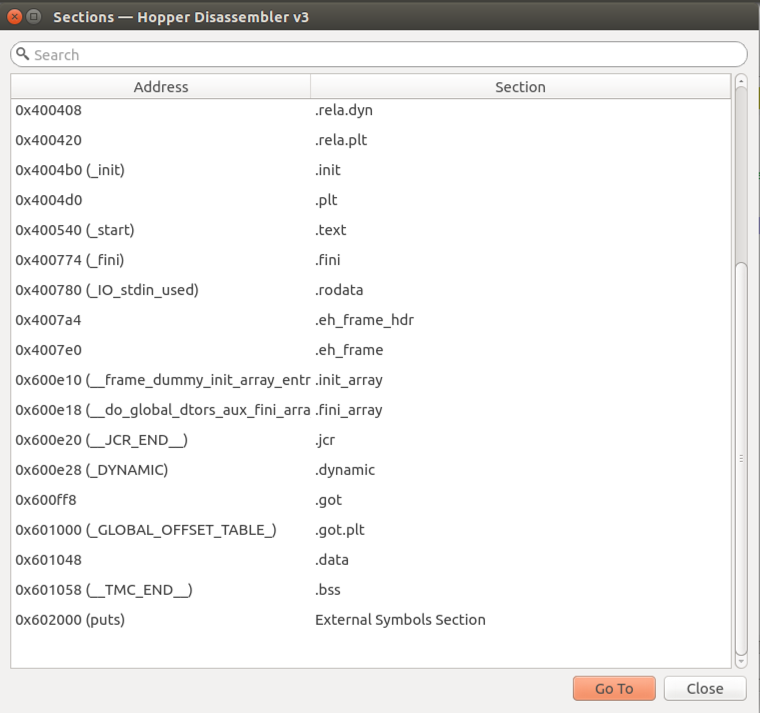Select the 0x600e28 (_DYNAMIC) address
Image resolution: width=760 pixels, height=713 pixels.
point(92,470)
